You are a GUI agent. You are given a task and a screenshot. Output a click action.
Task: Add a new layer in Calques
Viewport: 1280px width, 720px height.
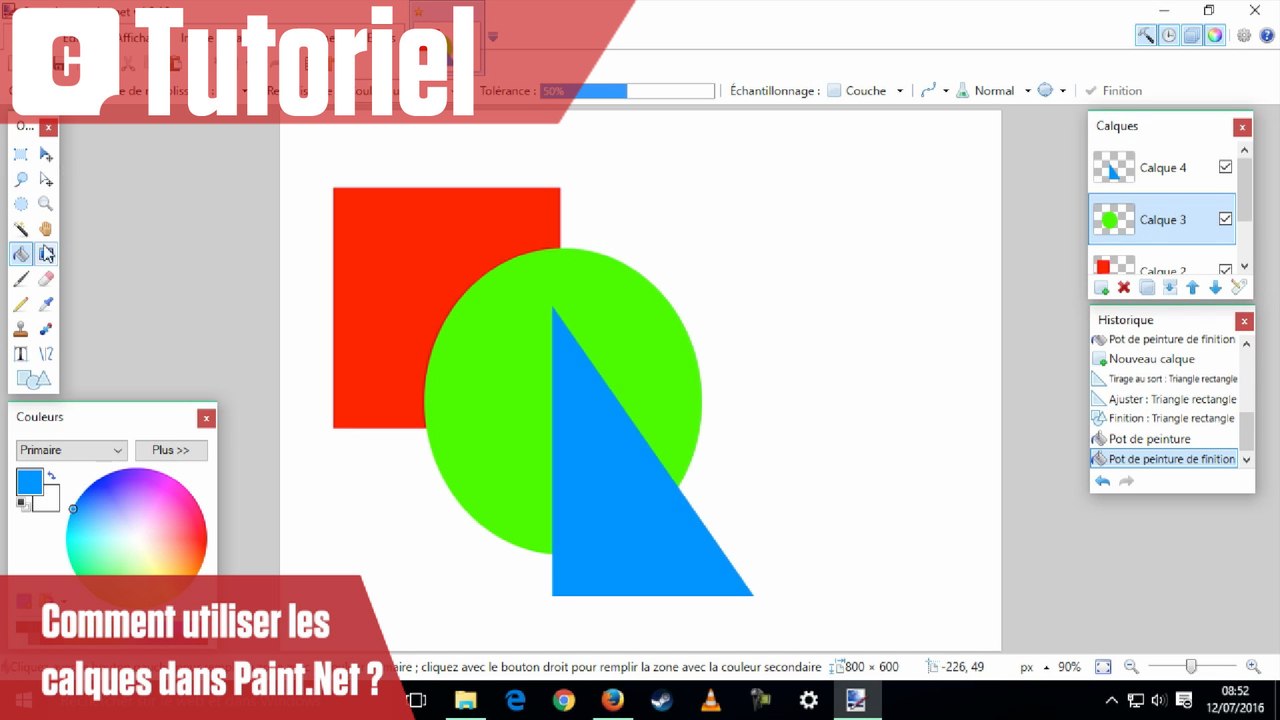(x=1101, y=288)
